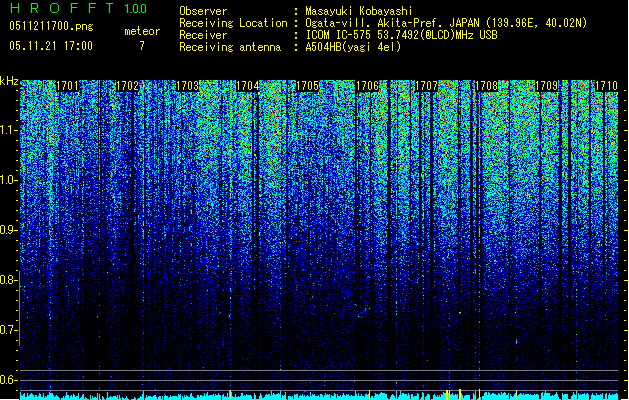The width and height of the screenshot is (629, 400).
Task: Click the date stamp 05.11.21 17:00
Action: click(x=51, y=46)
